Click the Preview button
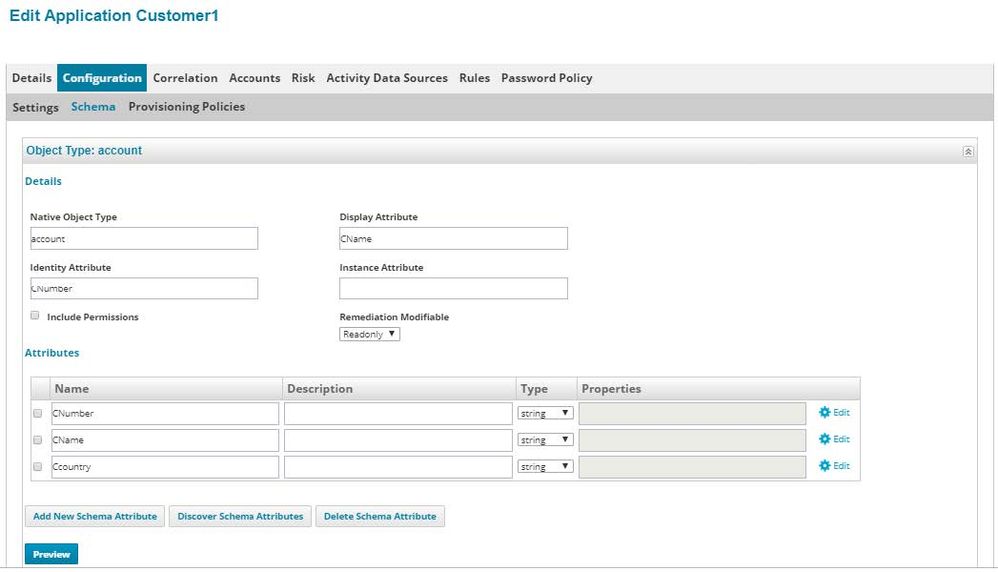Image resolution: width=998 pixels, height=572 pixels. [51, 554]
